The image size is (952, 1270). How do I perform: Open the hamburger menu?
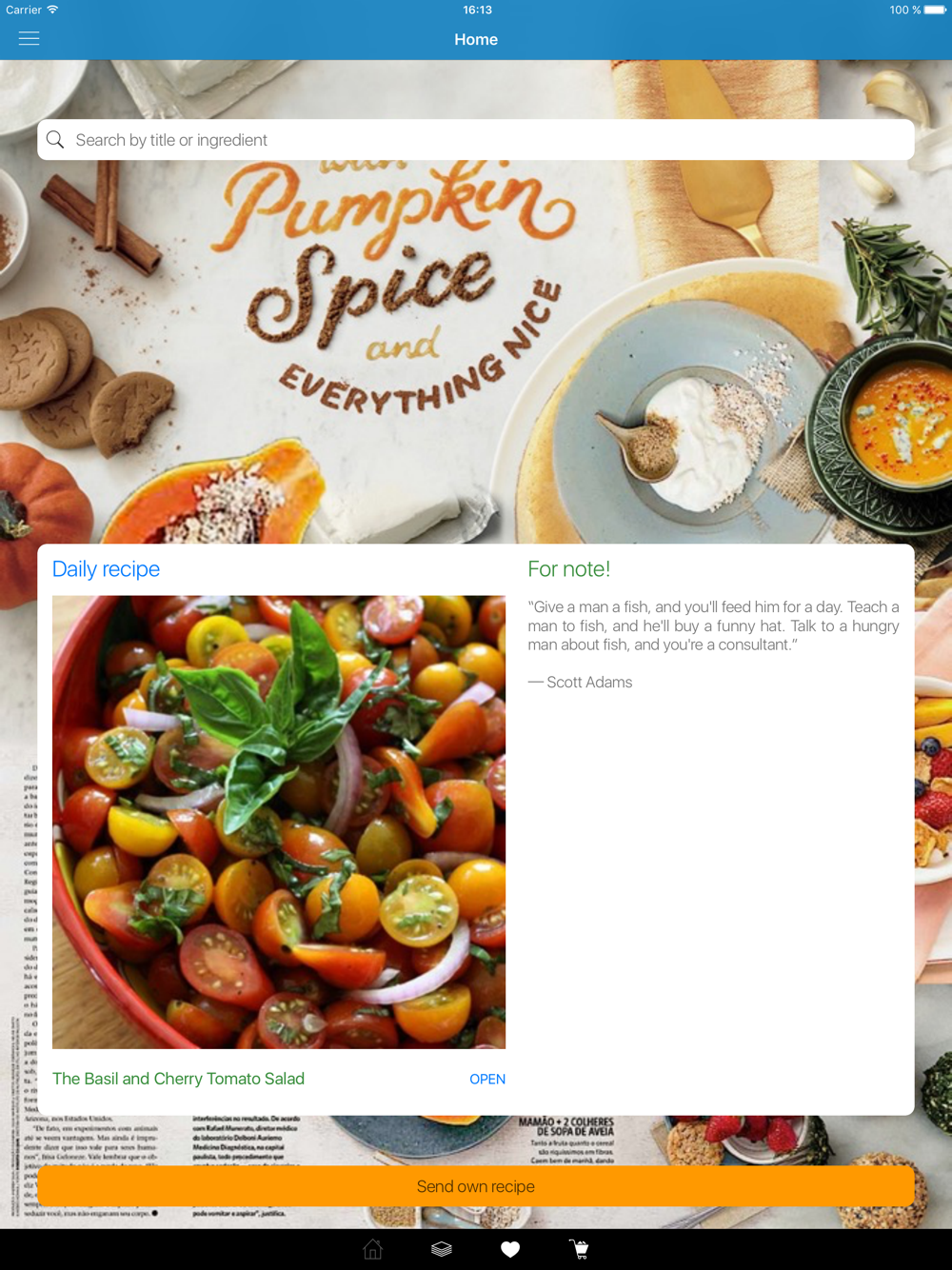coord(30,39)
